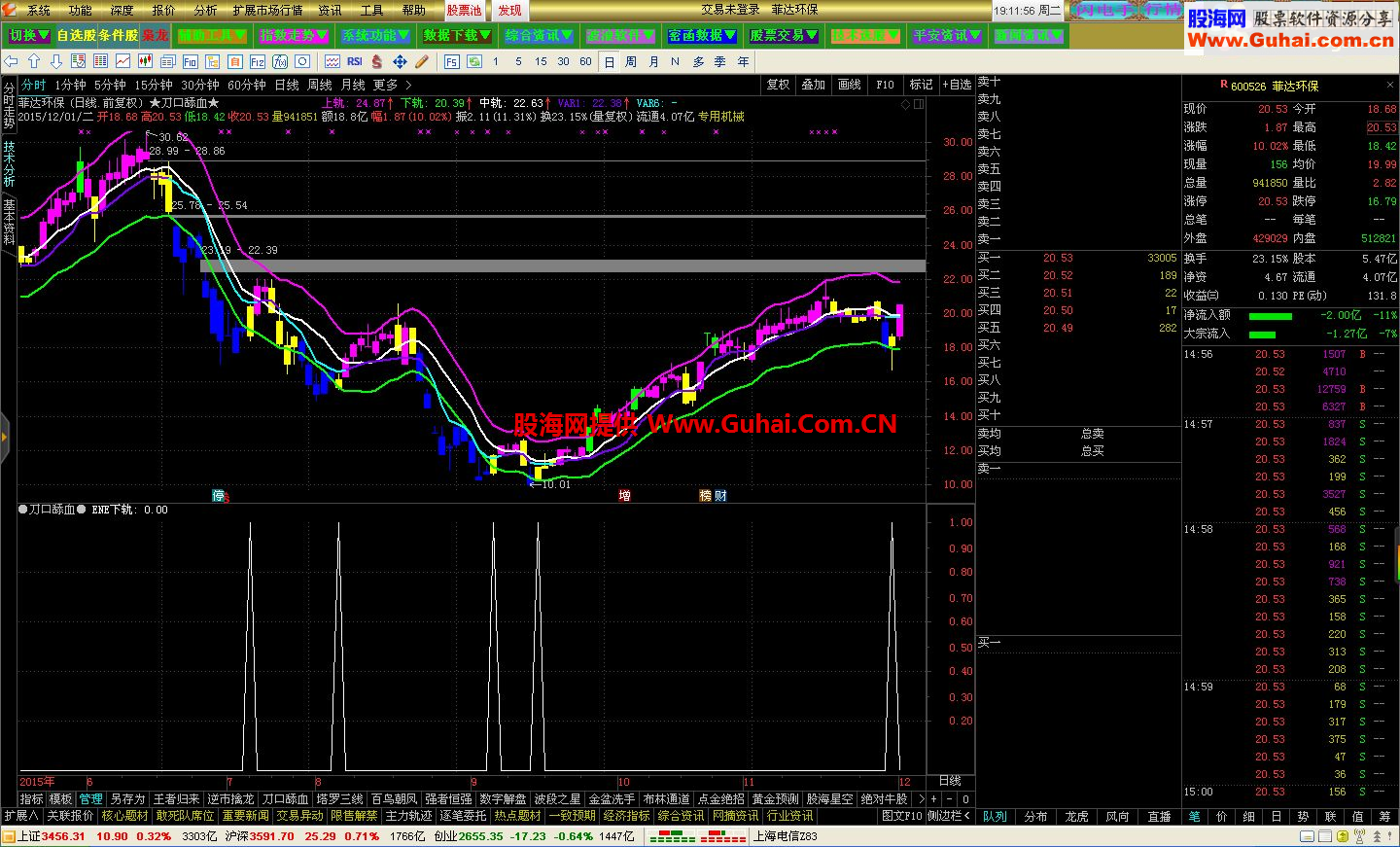1400x847 pixels.
Task: Click the 上证 index in status bar
Action: point(51,836)
